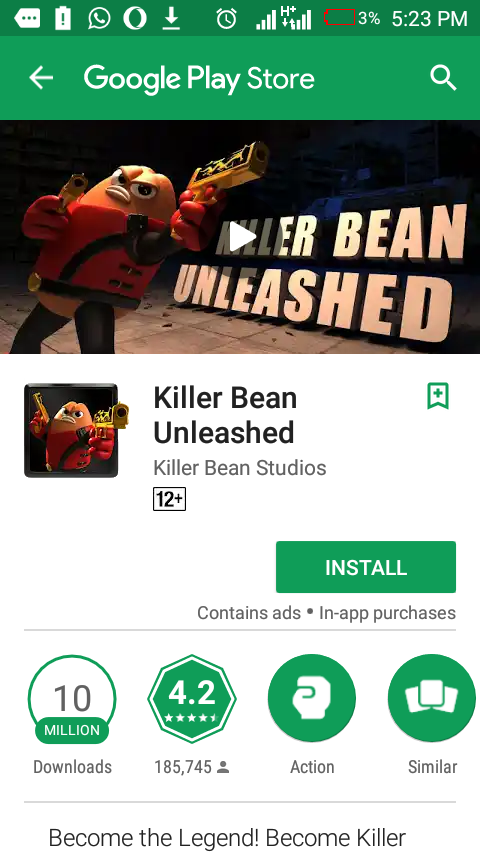Add app to wishlist bookmark icon
480x854 pixels.
(438, 396)
